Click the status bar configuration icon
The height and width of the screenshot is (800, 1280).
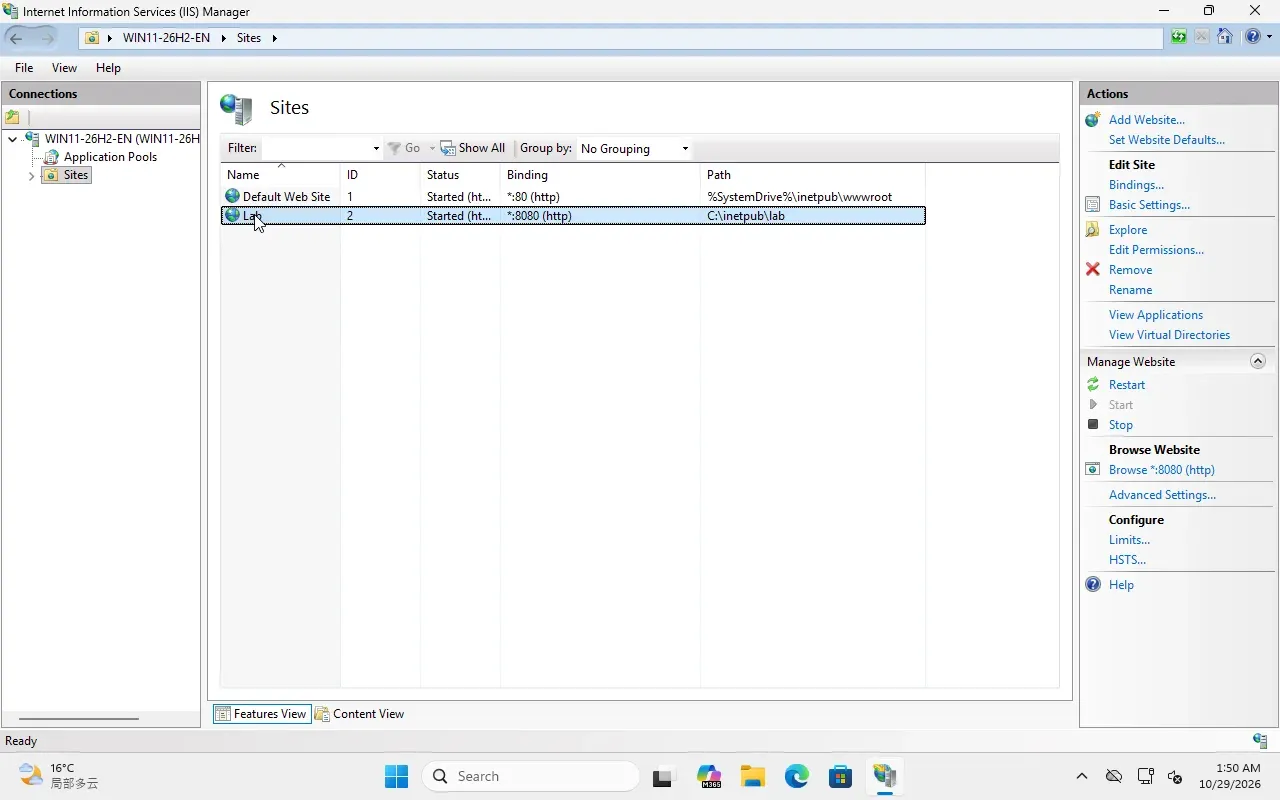point(1260,740)
